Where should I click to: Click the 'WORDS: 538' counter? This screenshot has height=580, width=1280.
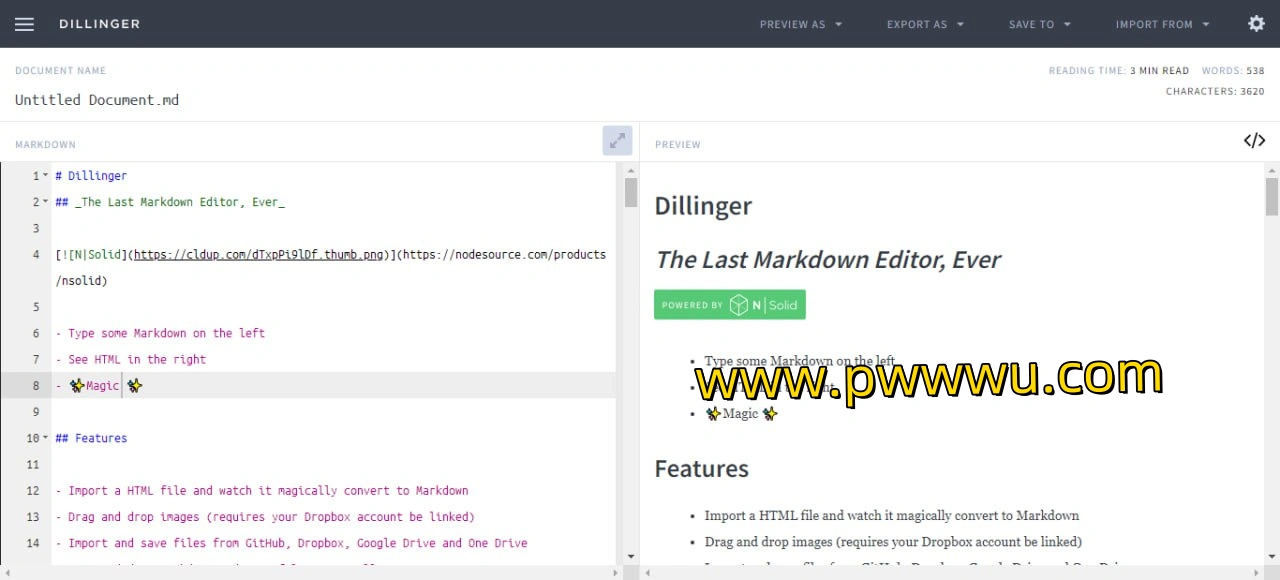1233,71
